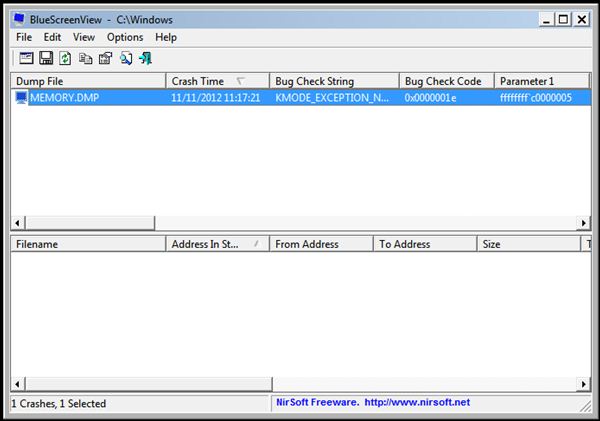The width and height of the screenshot is (600, 421).
Task: Refresh the crash list with toolbar icon
Action: point(65,58)
